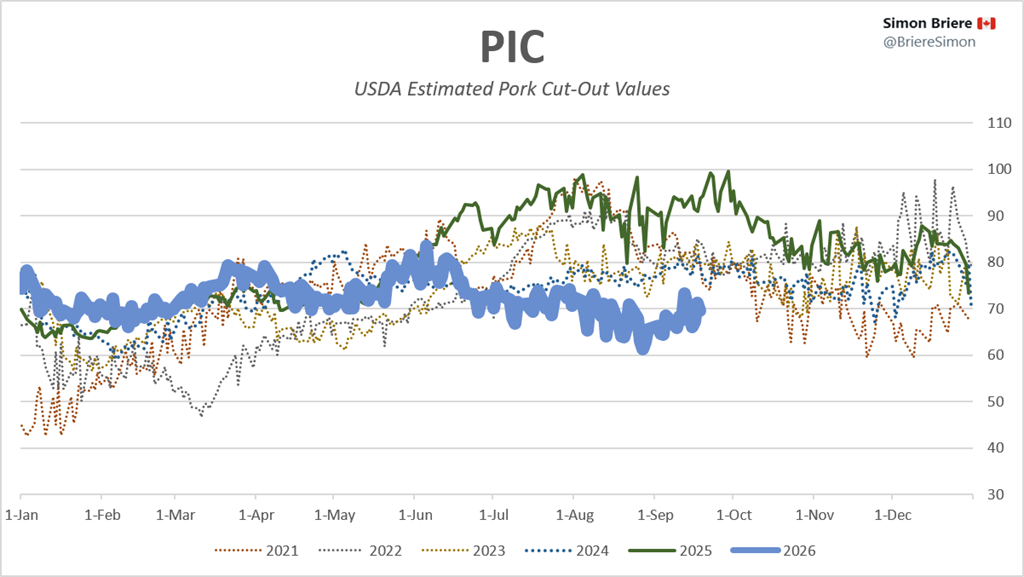1024x577 pixels.
Task: Select the 1-Sep axis label
Action: (655, 515)
